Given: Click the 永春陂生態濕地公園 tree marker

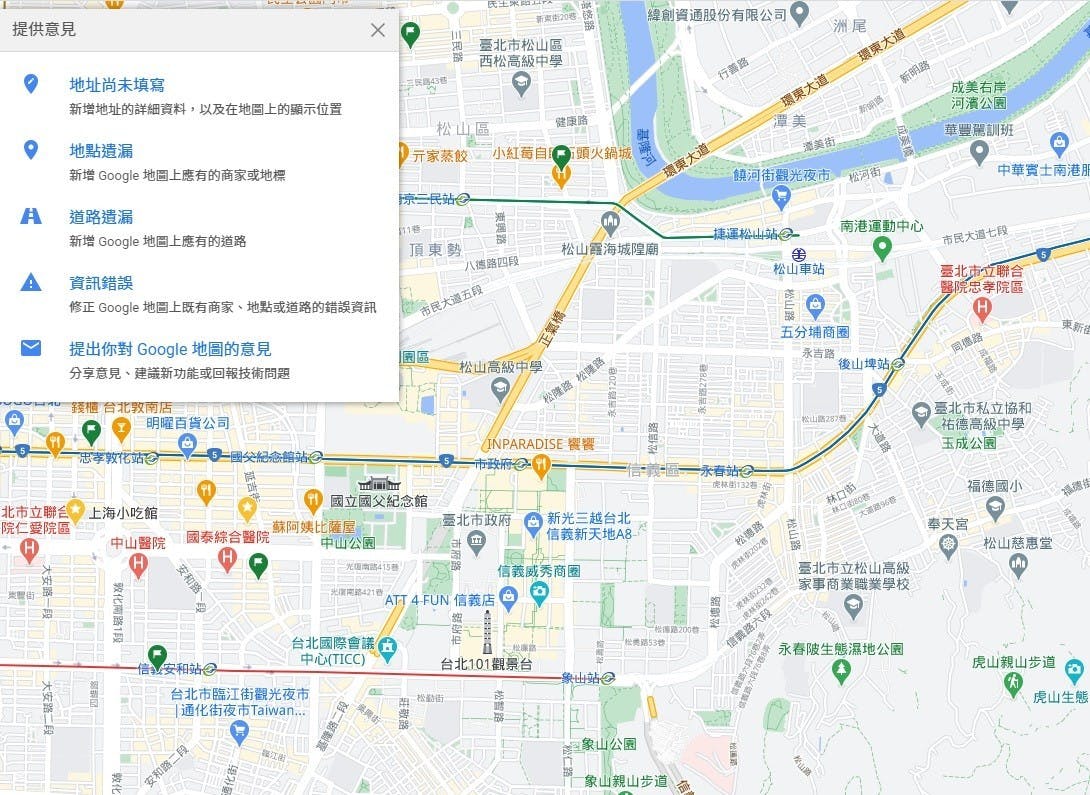Looking at the screenshot, I should tap(841, 670).
